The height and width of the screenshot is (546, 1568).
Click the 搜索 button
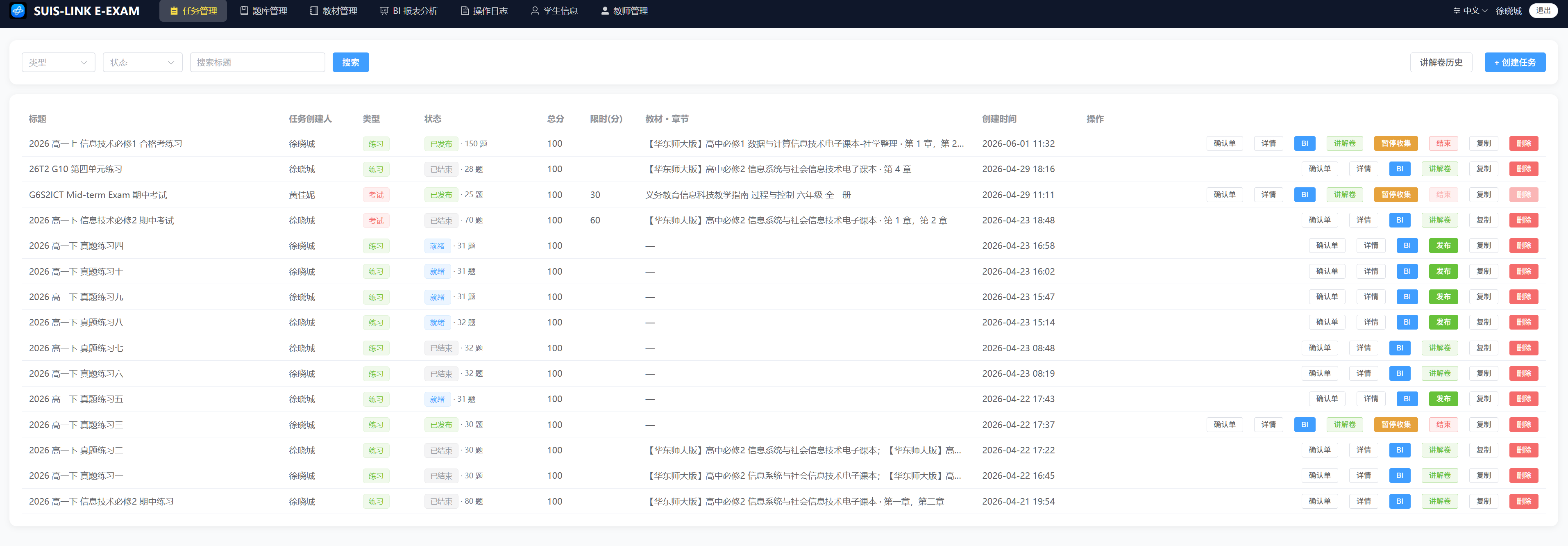point(351,62)
